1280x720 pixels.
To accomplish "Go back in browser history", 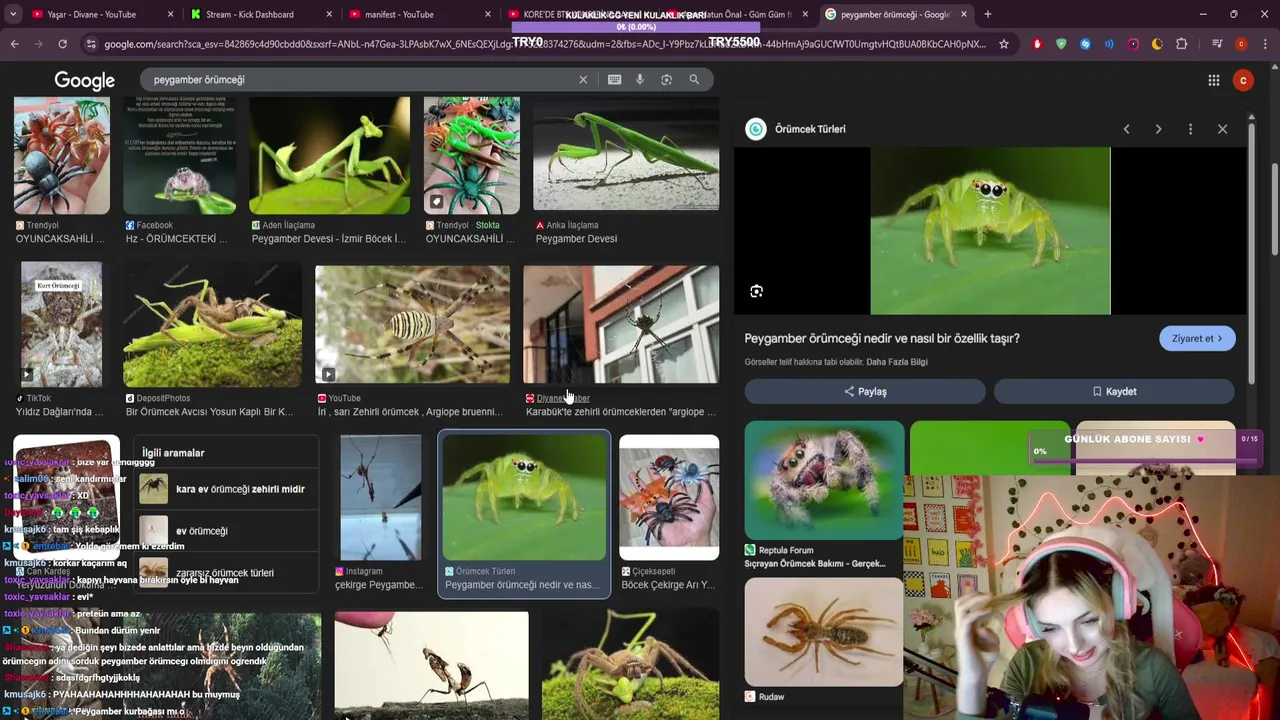I will 14,44.
